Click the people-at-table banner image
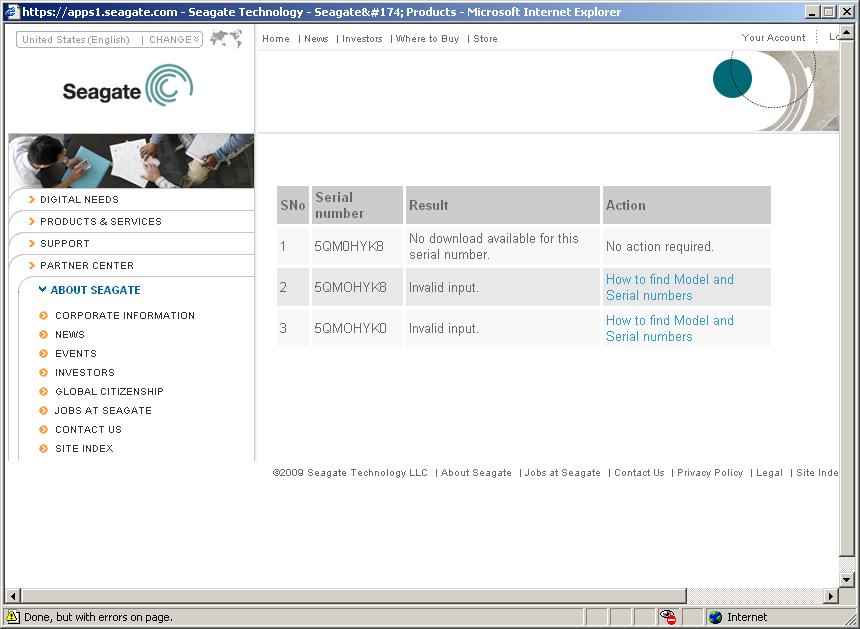860x629 pixels. pos(131,161)
